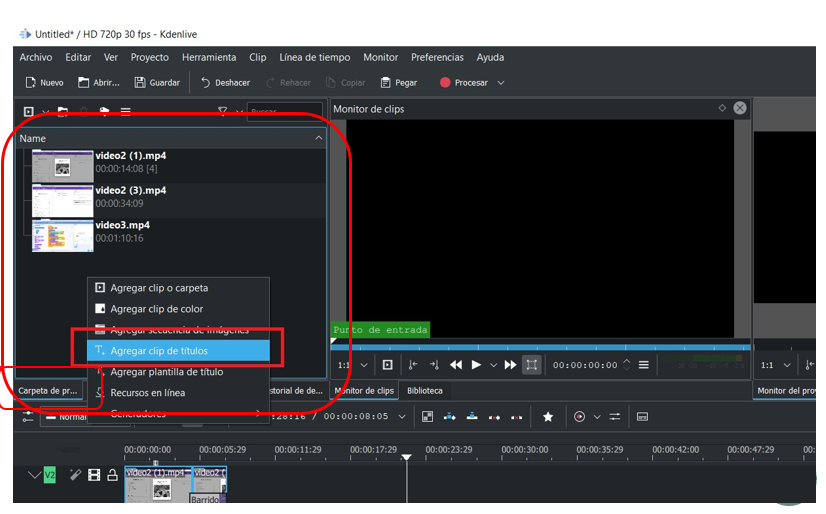Click the float diamond icon of Monitor de clips
Image resolution: width=826 pixels, height=514 pixels.
pos(722,108)
